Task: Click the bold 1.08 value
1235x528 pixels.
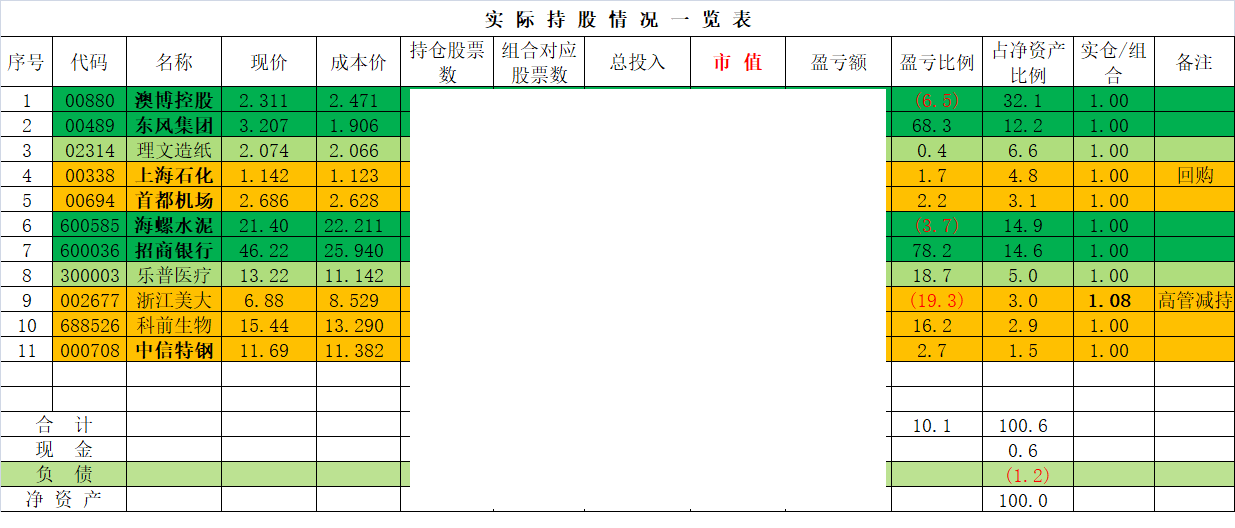Action: tap(1114, 300)
